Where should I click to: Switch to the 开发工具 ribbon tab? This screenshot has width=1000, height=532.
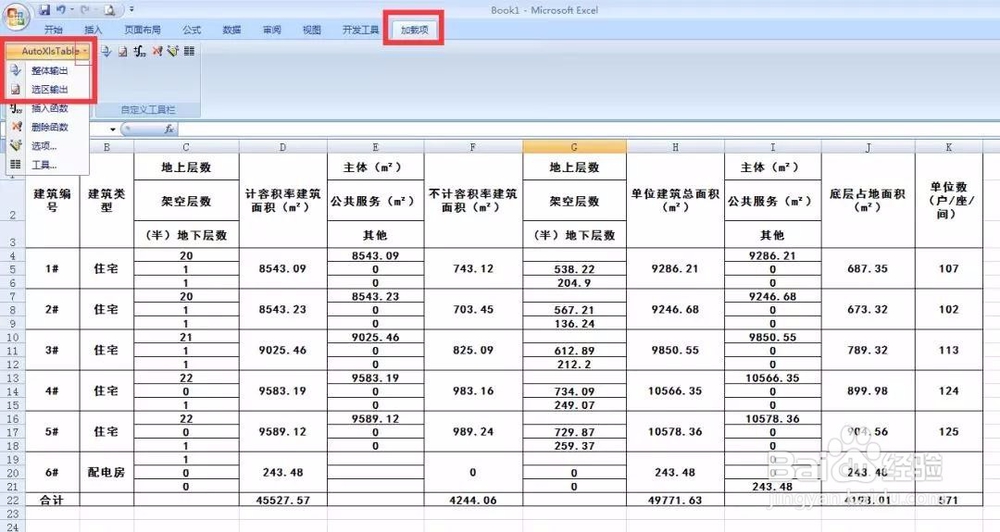(360, 29)
